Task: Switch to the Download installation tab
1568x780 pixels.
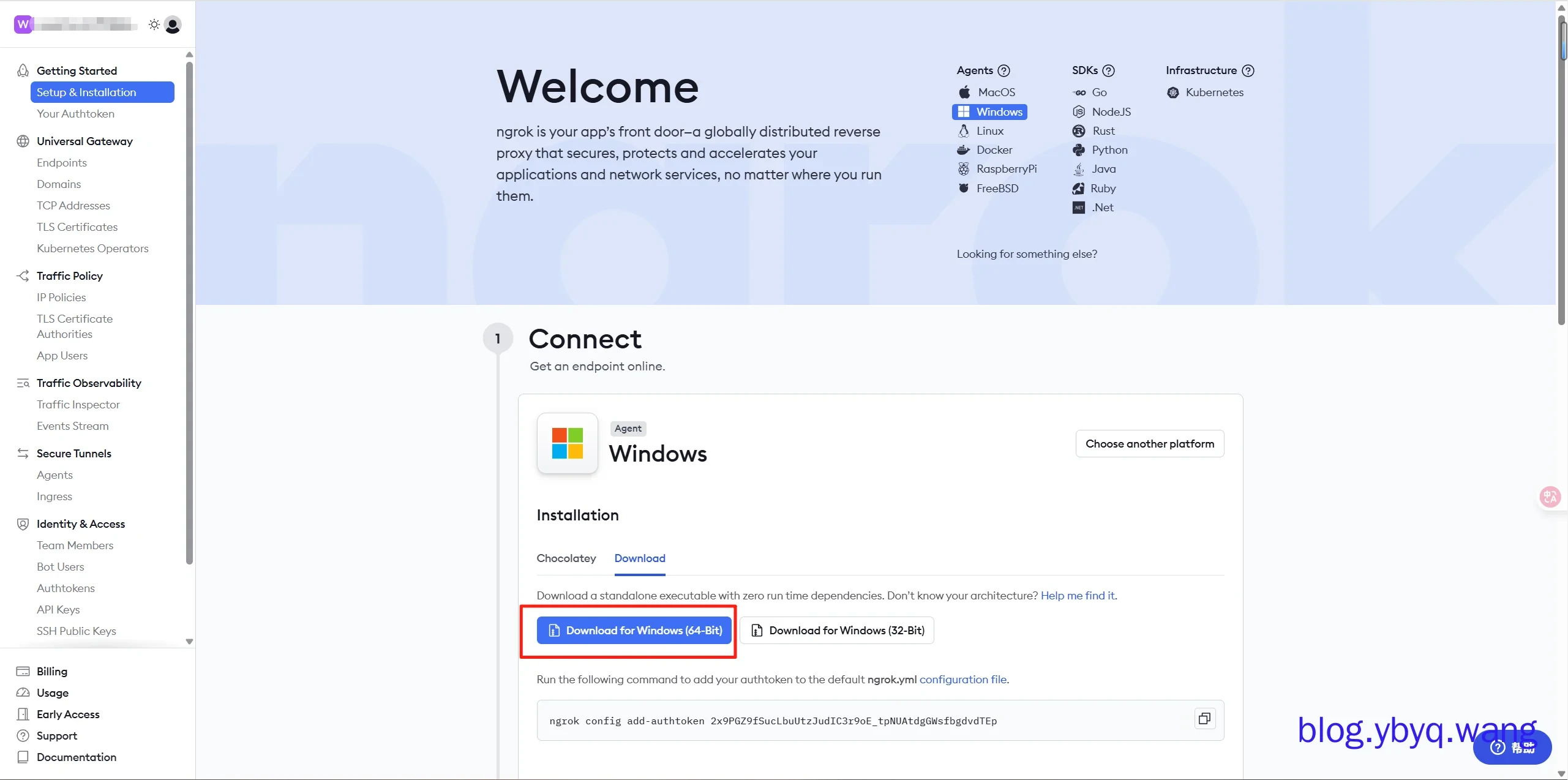Action: pyautogui.click(x=640, y=558)
